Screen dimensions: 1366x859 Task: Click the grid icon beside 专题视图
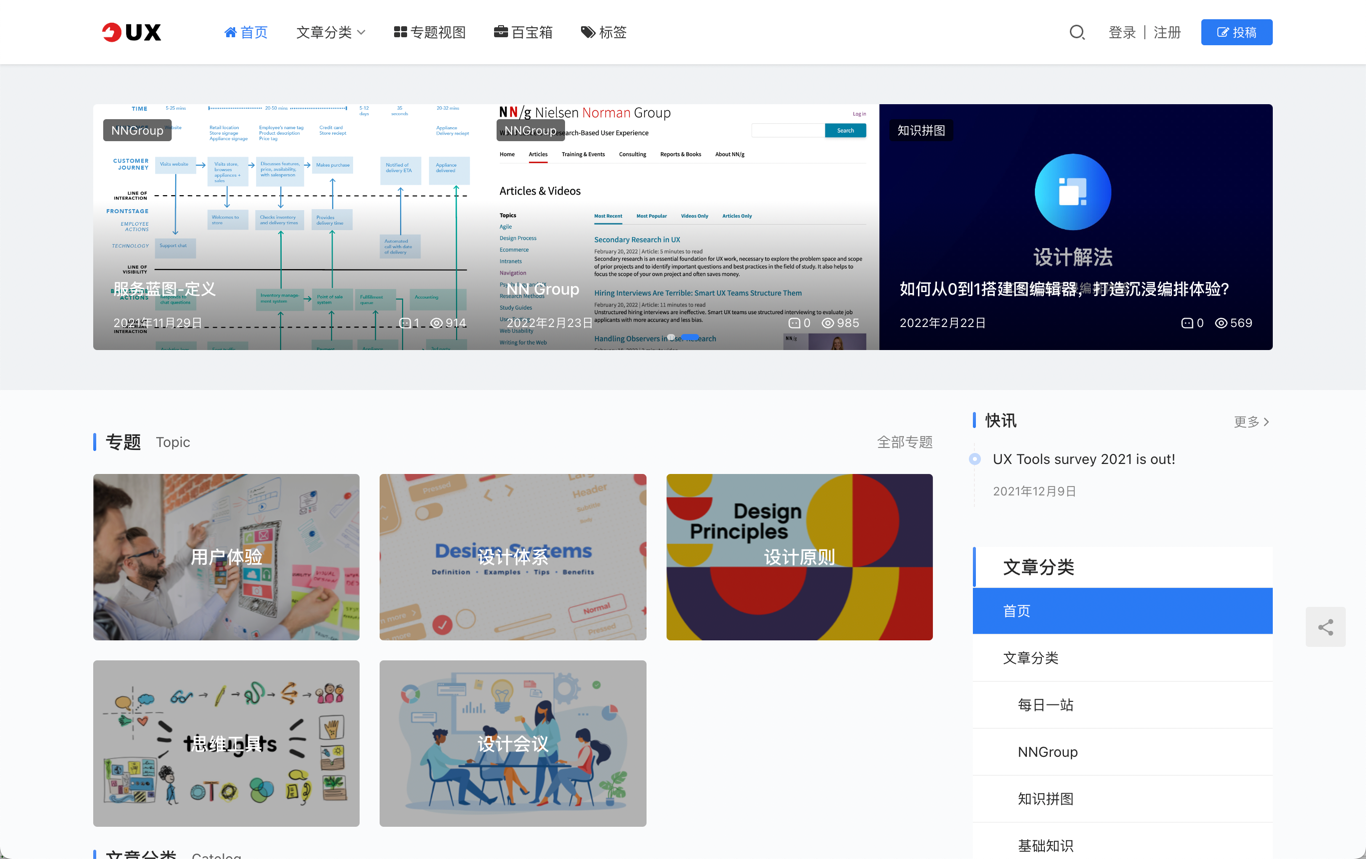click(x=400, y=32)
